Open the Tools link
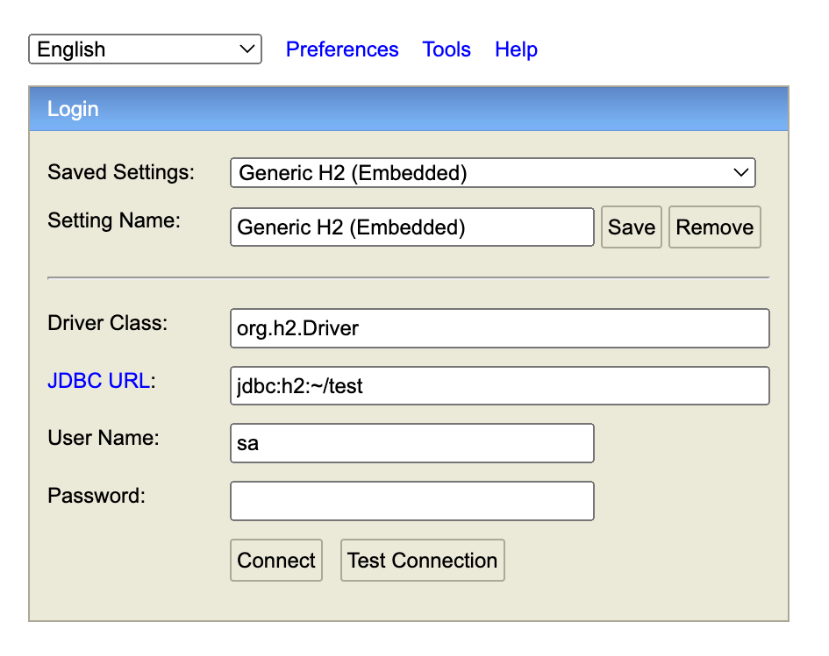829x656 pixels. point(446,49)
